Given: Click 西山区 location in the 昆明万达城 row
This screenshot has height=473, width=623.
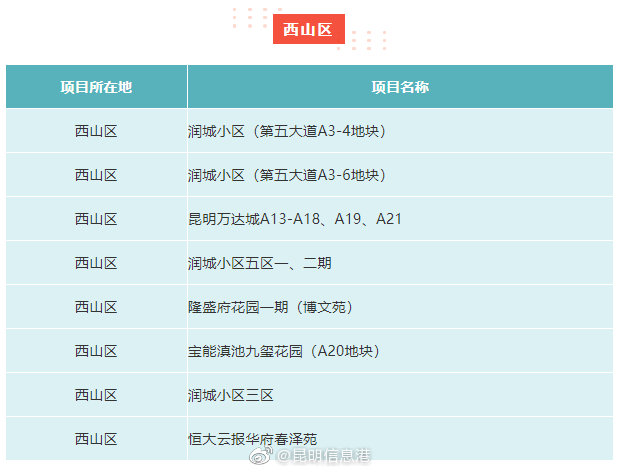Looking at the screenshot, I should click(x=96, y=219).
